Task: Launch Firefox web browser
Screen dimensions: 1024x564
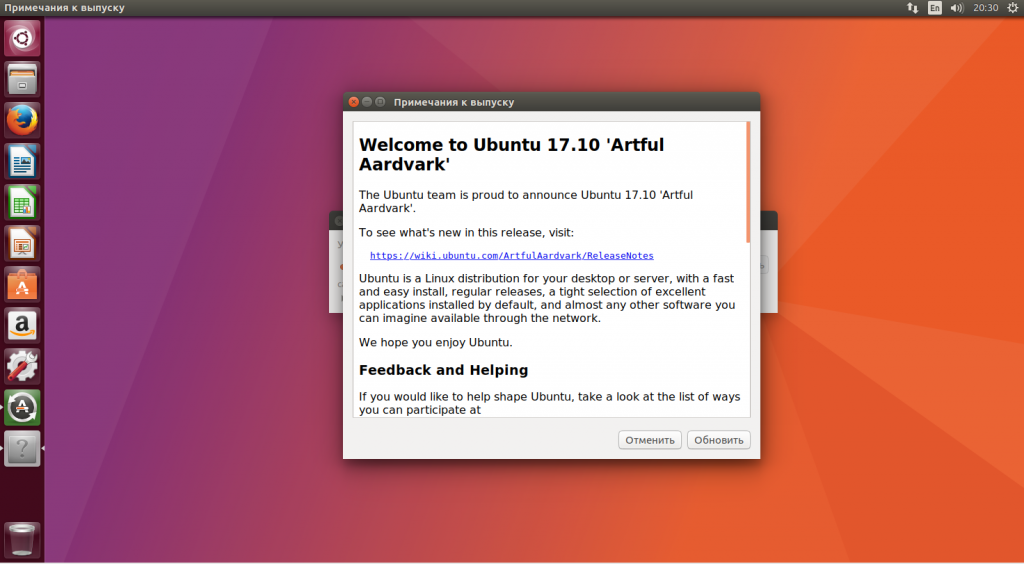Action: pos(22,120)
